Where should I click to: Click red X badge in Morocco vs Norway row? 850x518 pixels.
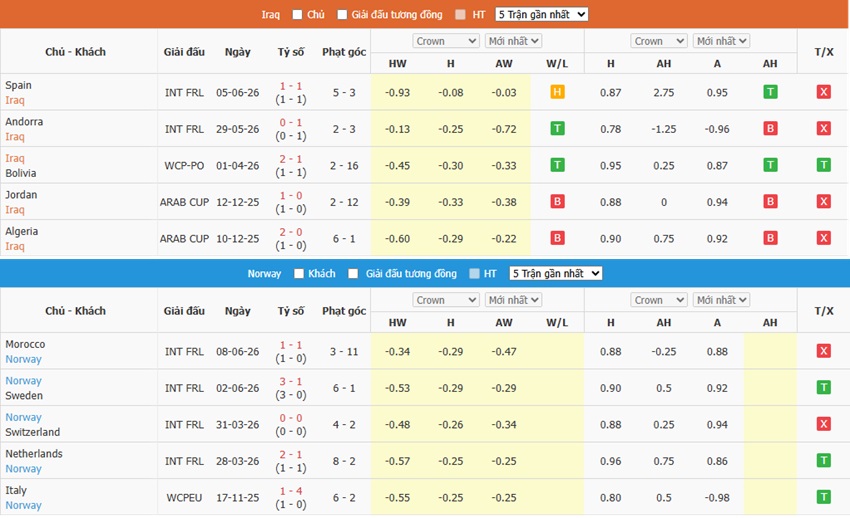point(823,351)
